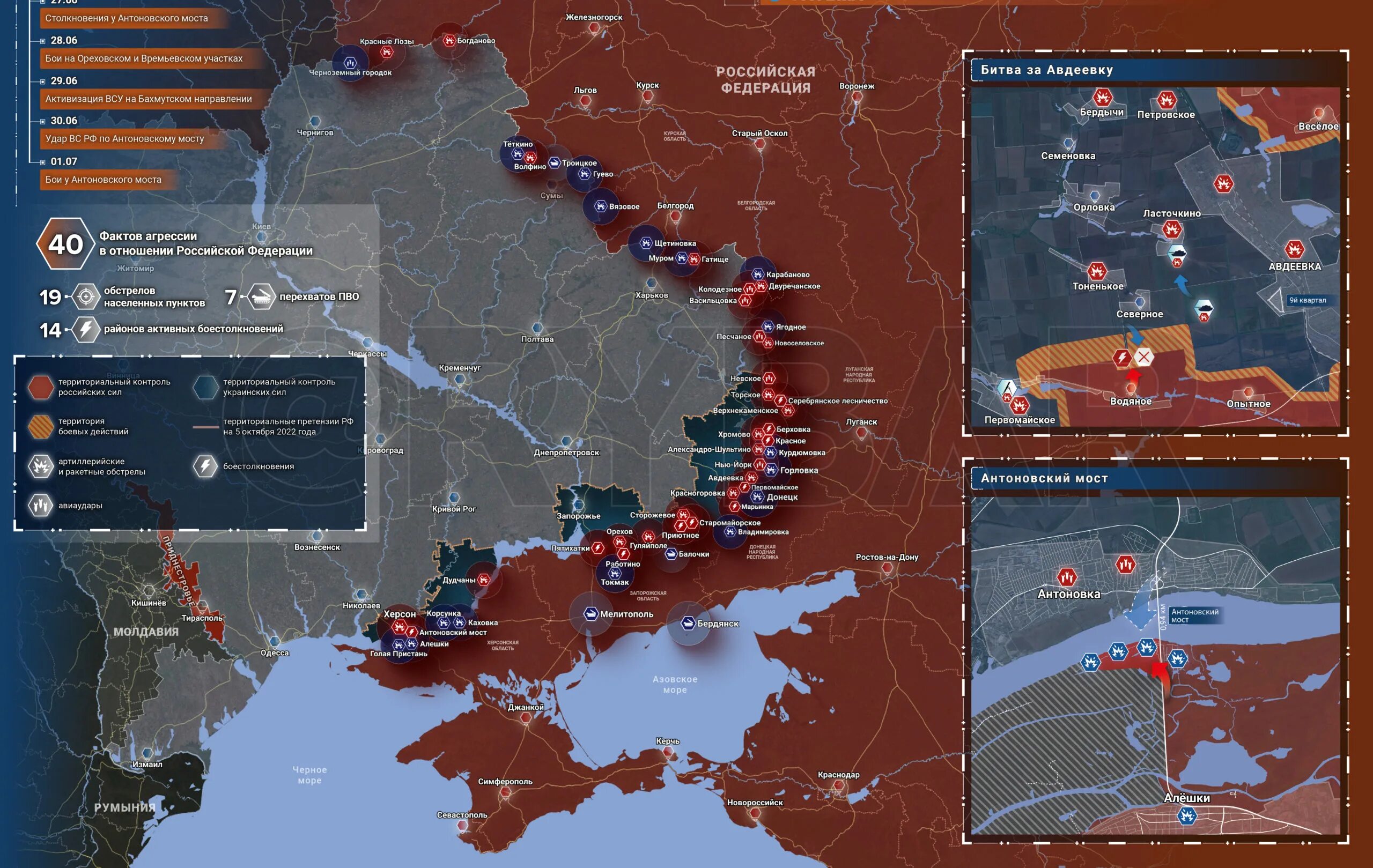Select the 01.07 timeline marker
This screenshot has height=868, width=1373.
click(43, 162)
